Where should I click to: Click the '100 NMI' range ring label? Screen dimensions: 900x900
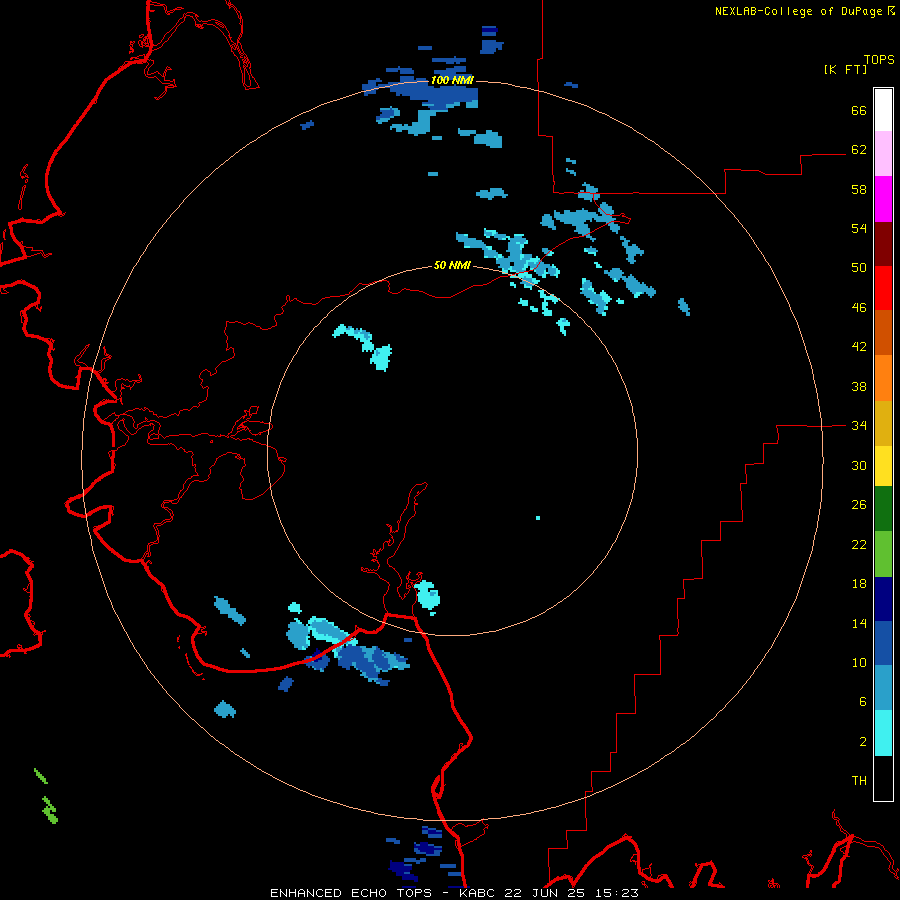452,80
